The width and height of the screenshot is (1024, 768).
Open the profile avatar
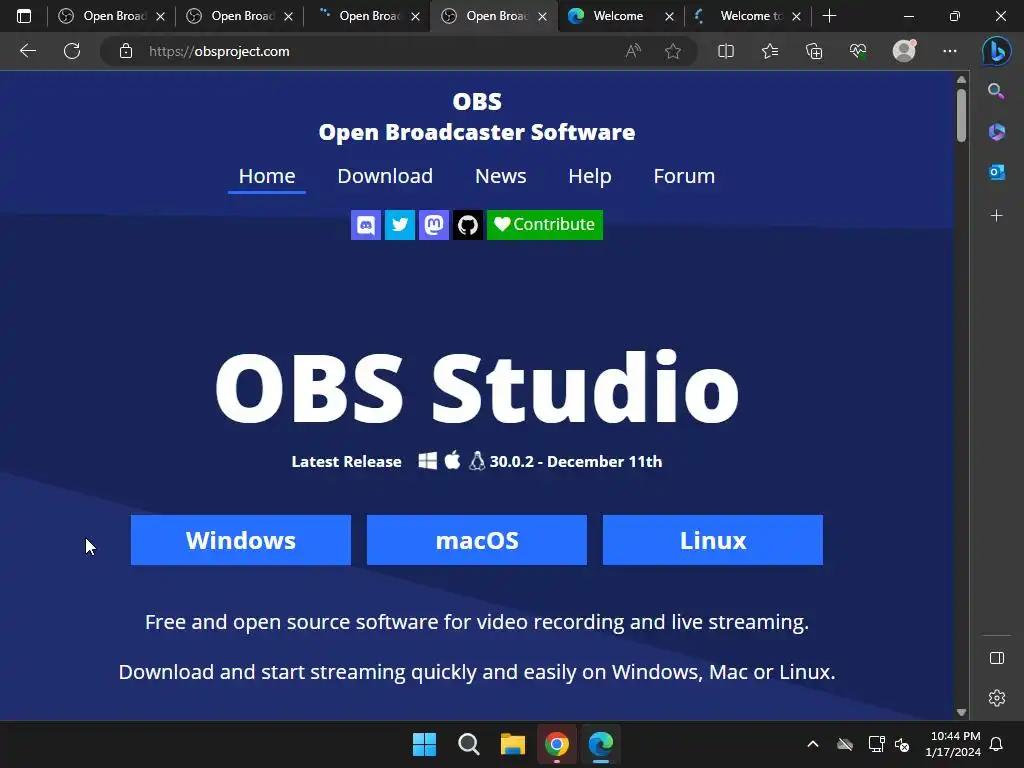pyautogui.click(x=904, y=51)
